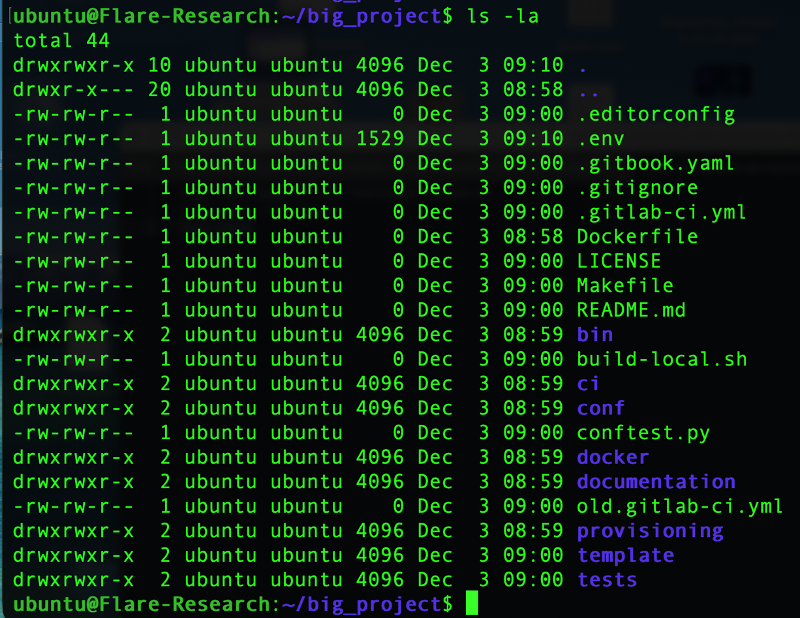Click the green cursor block at the prompt
The image size is (800, 618).
tap(472, 604)
